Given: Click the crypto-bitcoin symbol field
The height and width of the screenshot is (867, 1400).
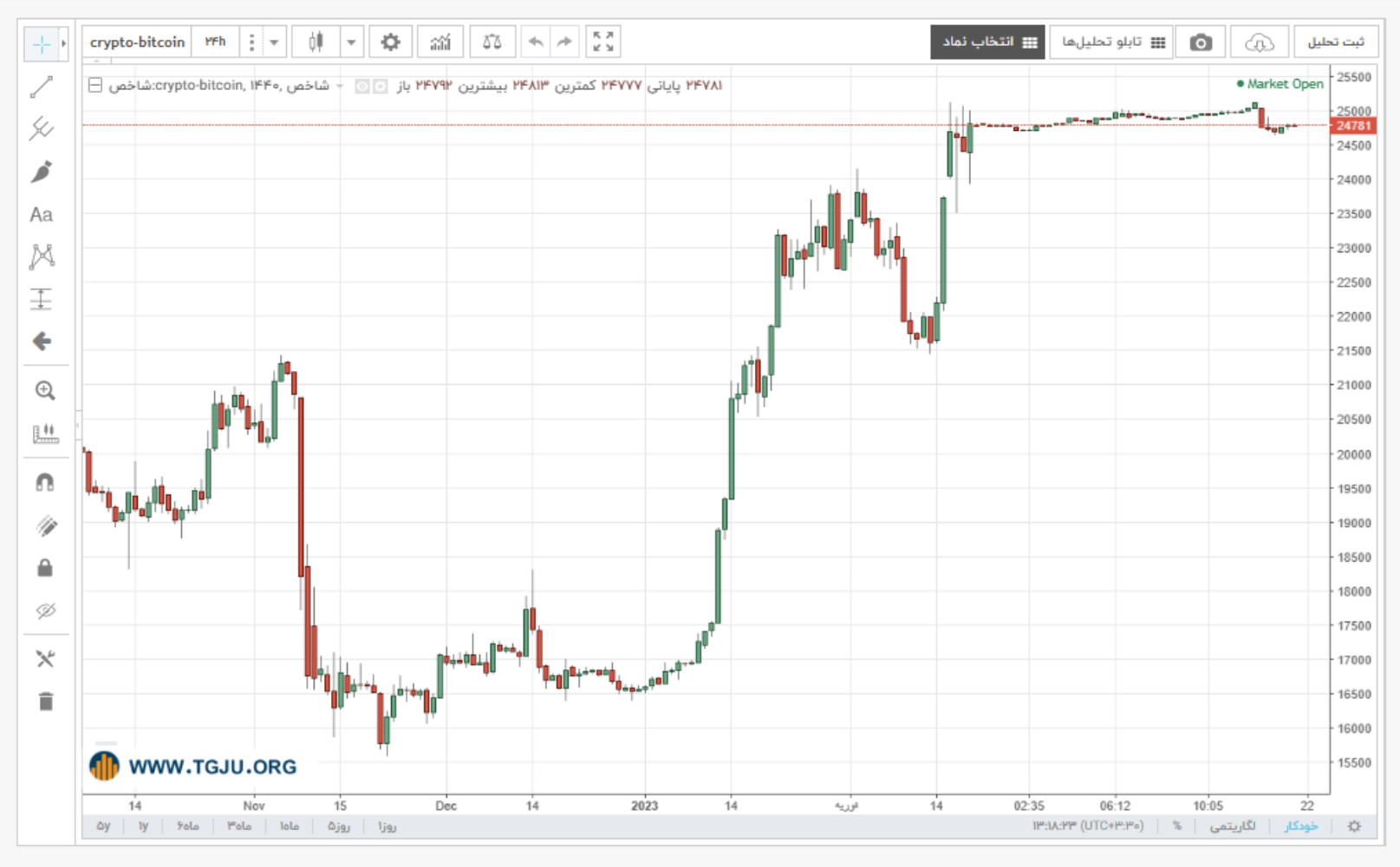Looking at the screenshot, I should click(137, 42).
